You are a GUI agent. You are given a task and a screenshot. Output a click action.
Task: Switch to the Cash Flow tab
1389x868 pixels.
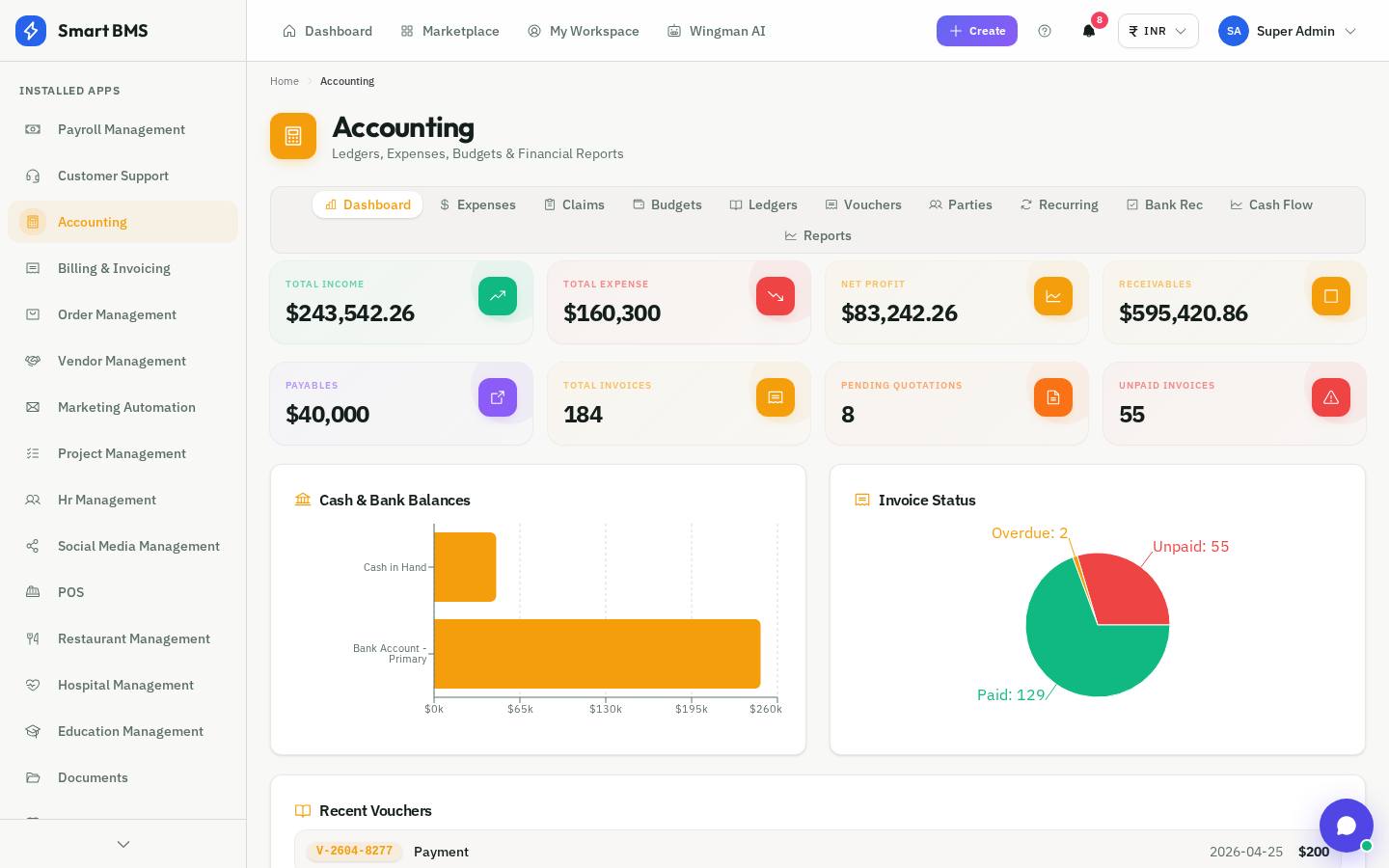(x=1271, y=204)
